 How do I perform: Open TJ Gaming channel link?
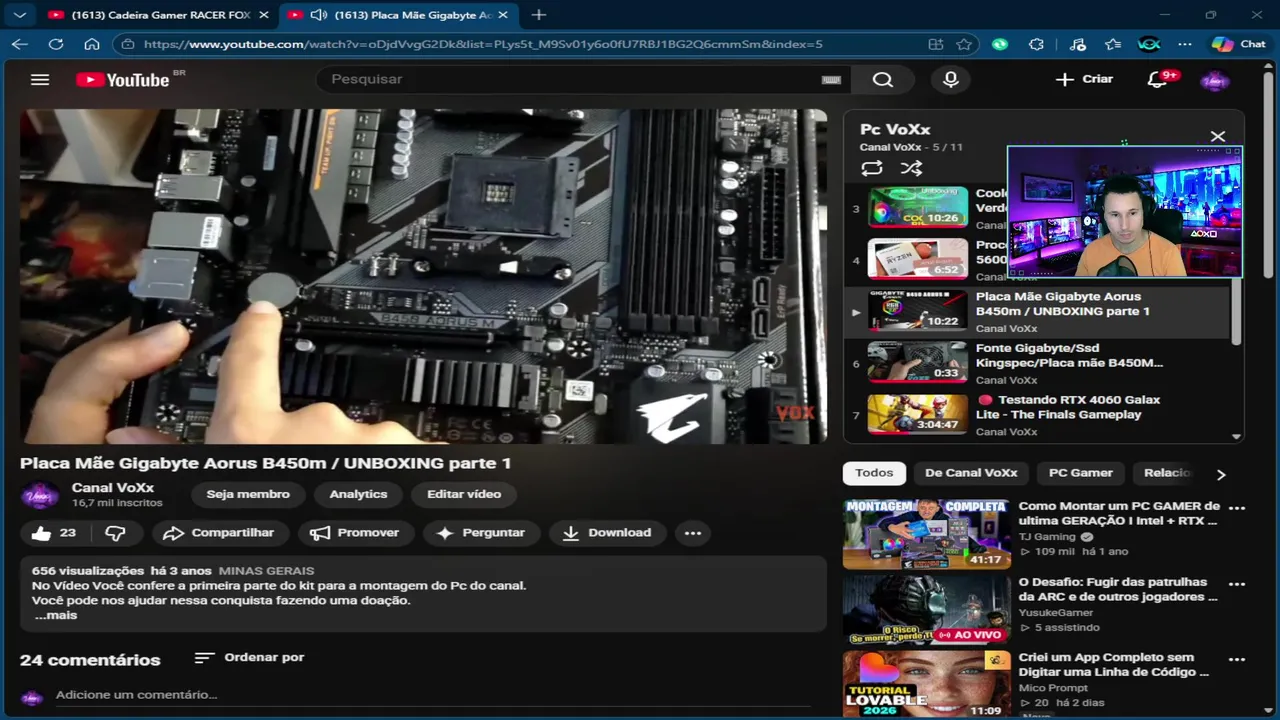[1047, 537]
